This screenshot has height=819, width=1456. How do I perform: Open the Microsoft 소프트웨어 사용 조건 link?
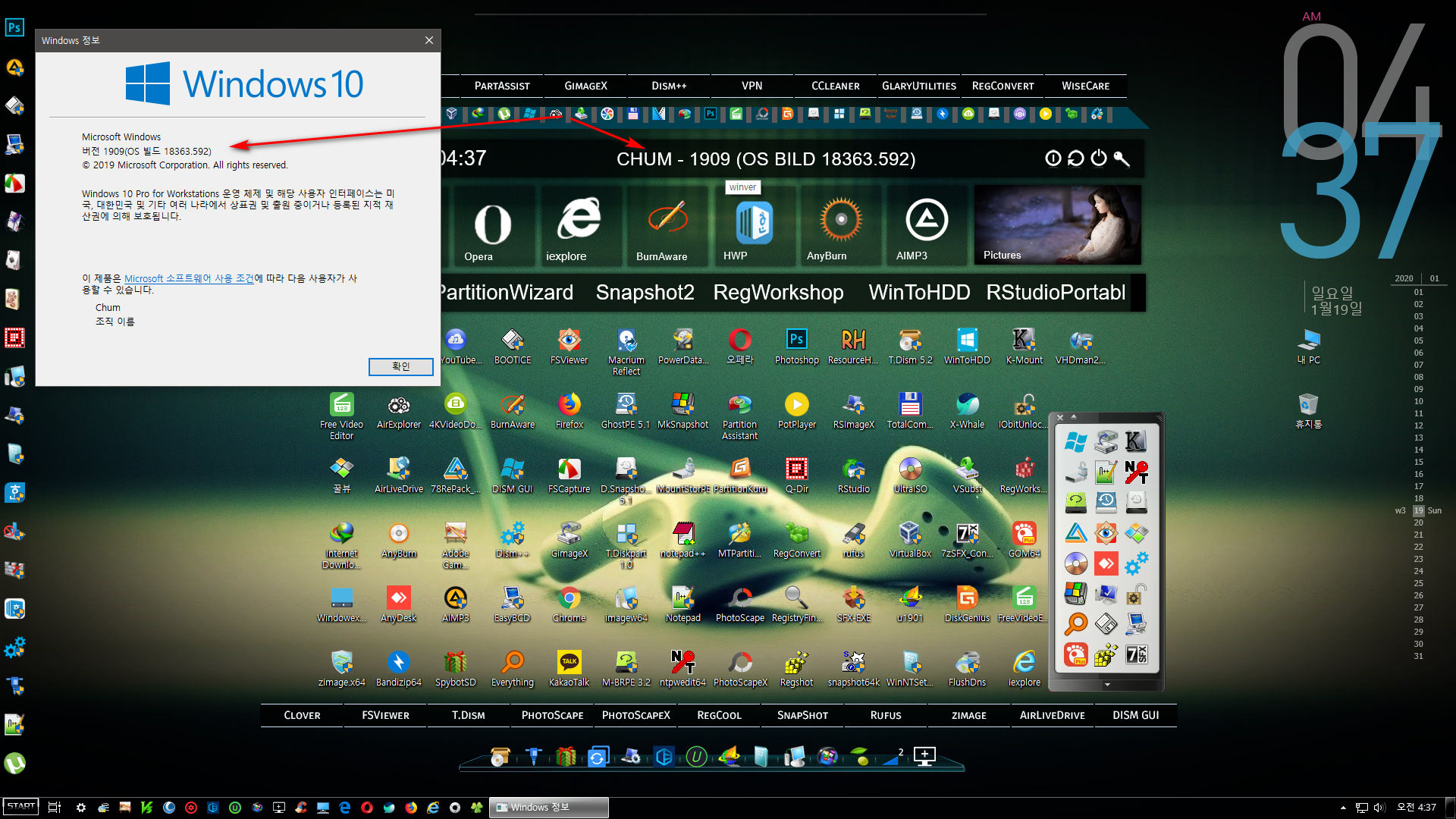tap(189, 278)
